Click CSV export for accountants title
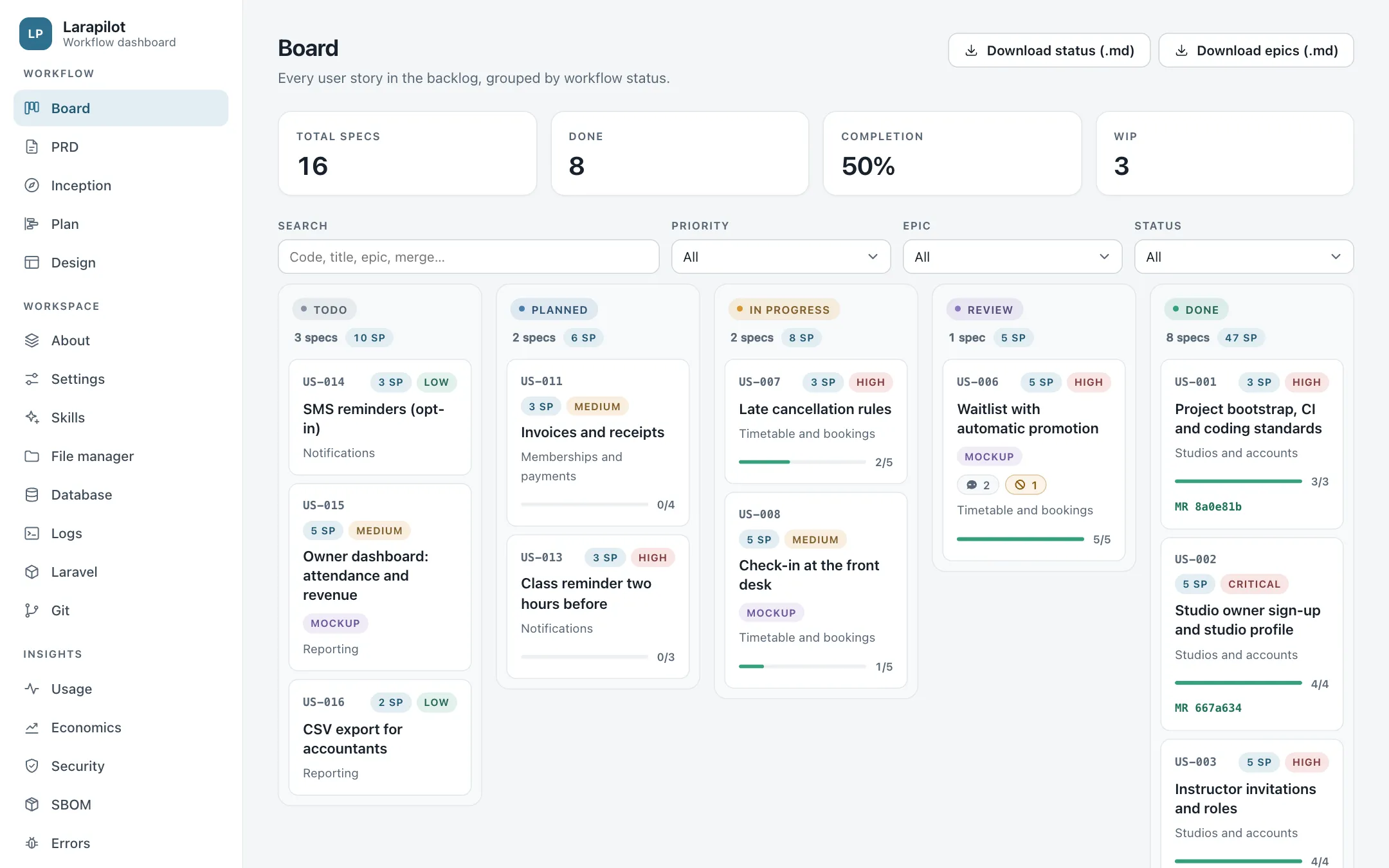 pos(352,739)
